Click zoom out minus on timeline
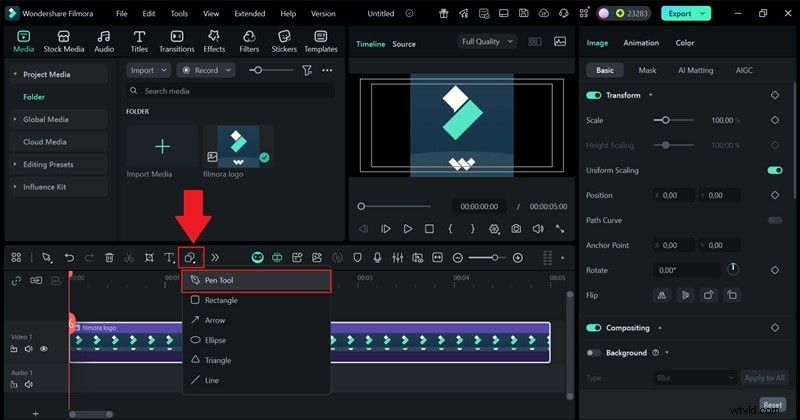The width and height of the screenshot is (800, 420). tap(458, 258)
